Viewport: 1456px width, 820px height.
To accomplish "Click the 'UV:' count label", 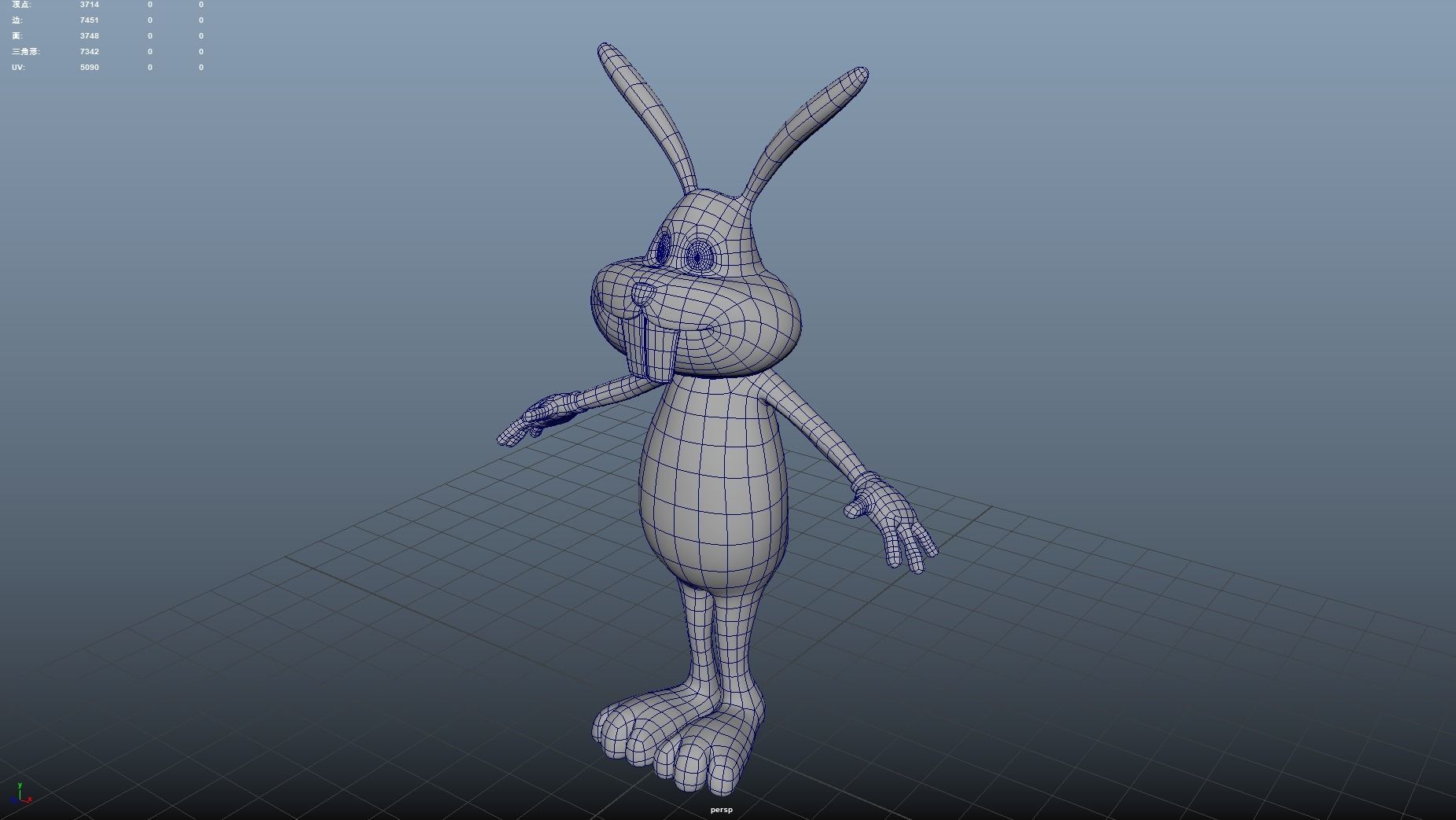I will click(x=18, y=68).
